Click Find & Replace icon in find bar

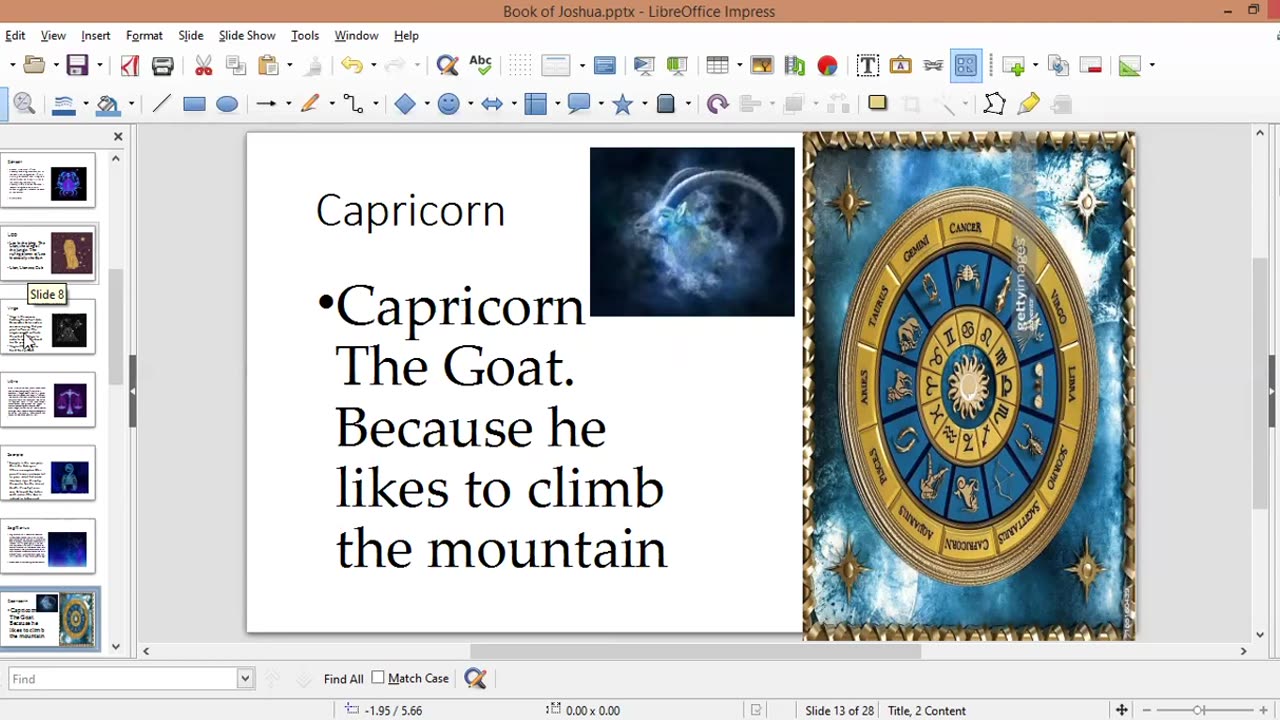pos(475,679)
